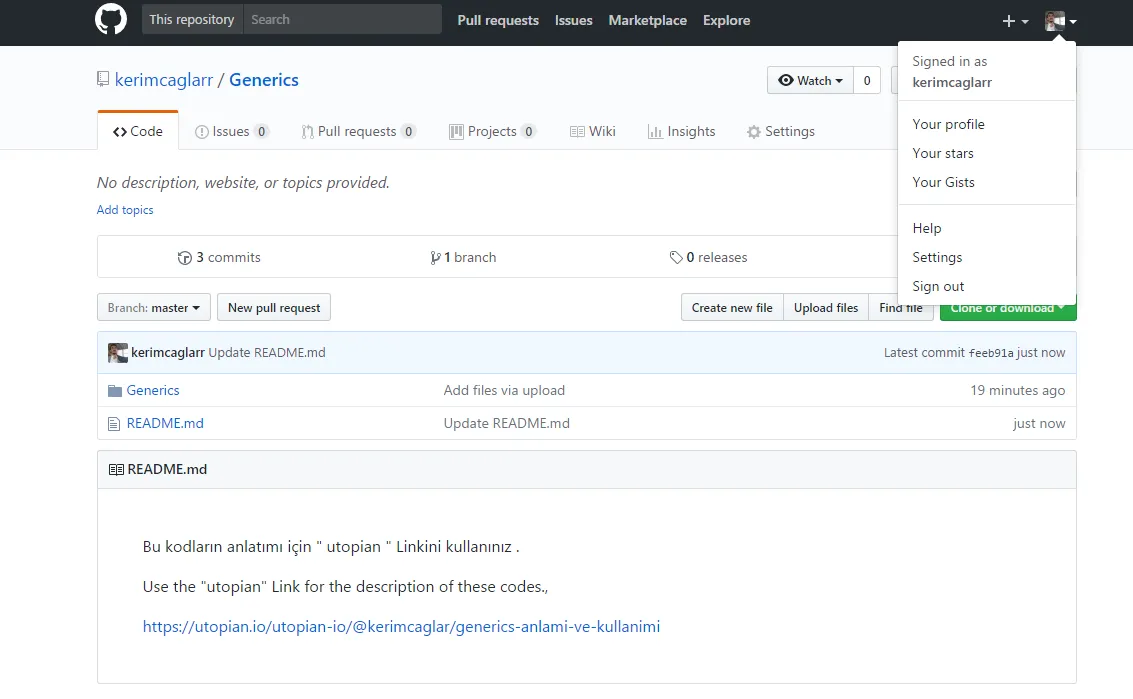Switch to the repository Pull requests tab
Screen dimensions: 1133x699
coord(358,132)
